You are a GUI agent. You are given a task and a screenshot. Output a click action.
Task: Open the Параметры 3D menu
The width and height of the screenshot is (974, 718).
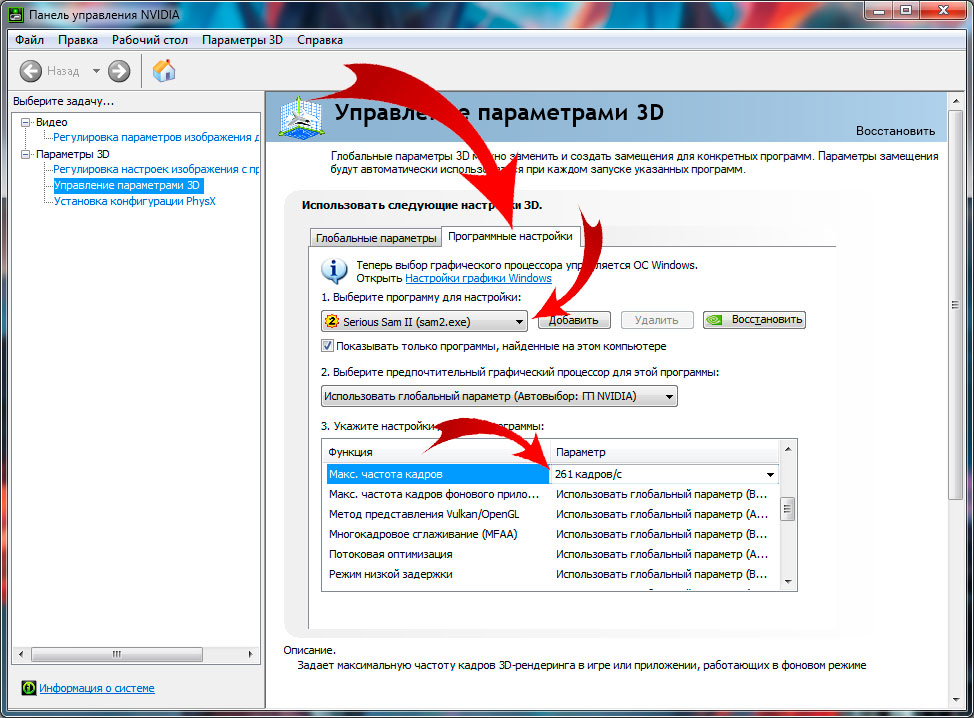pyautogui.click(x=242, y=40)
